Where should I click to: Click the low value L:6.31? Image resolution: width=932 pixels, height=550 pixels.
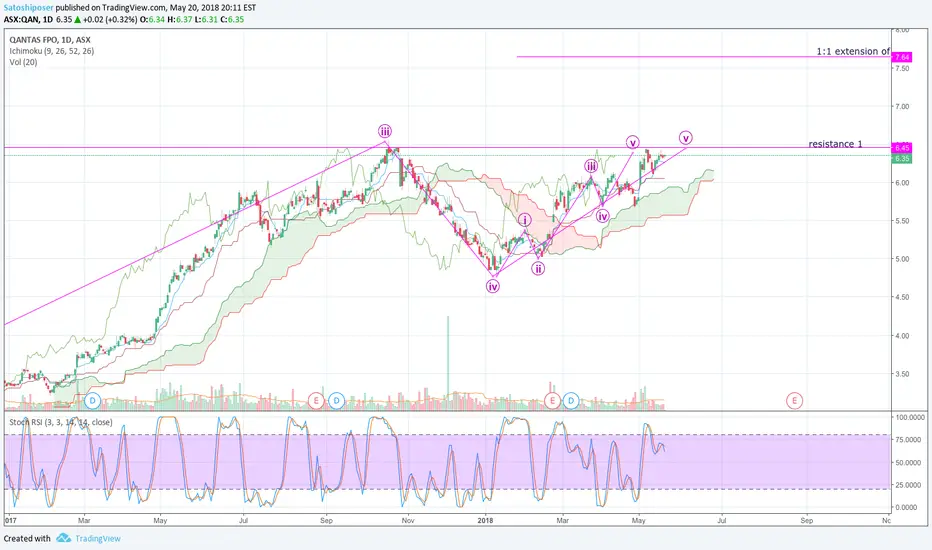pyautogui.click(x=206, y=19)
